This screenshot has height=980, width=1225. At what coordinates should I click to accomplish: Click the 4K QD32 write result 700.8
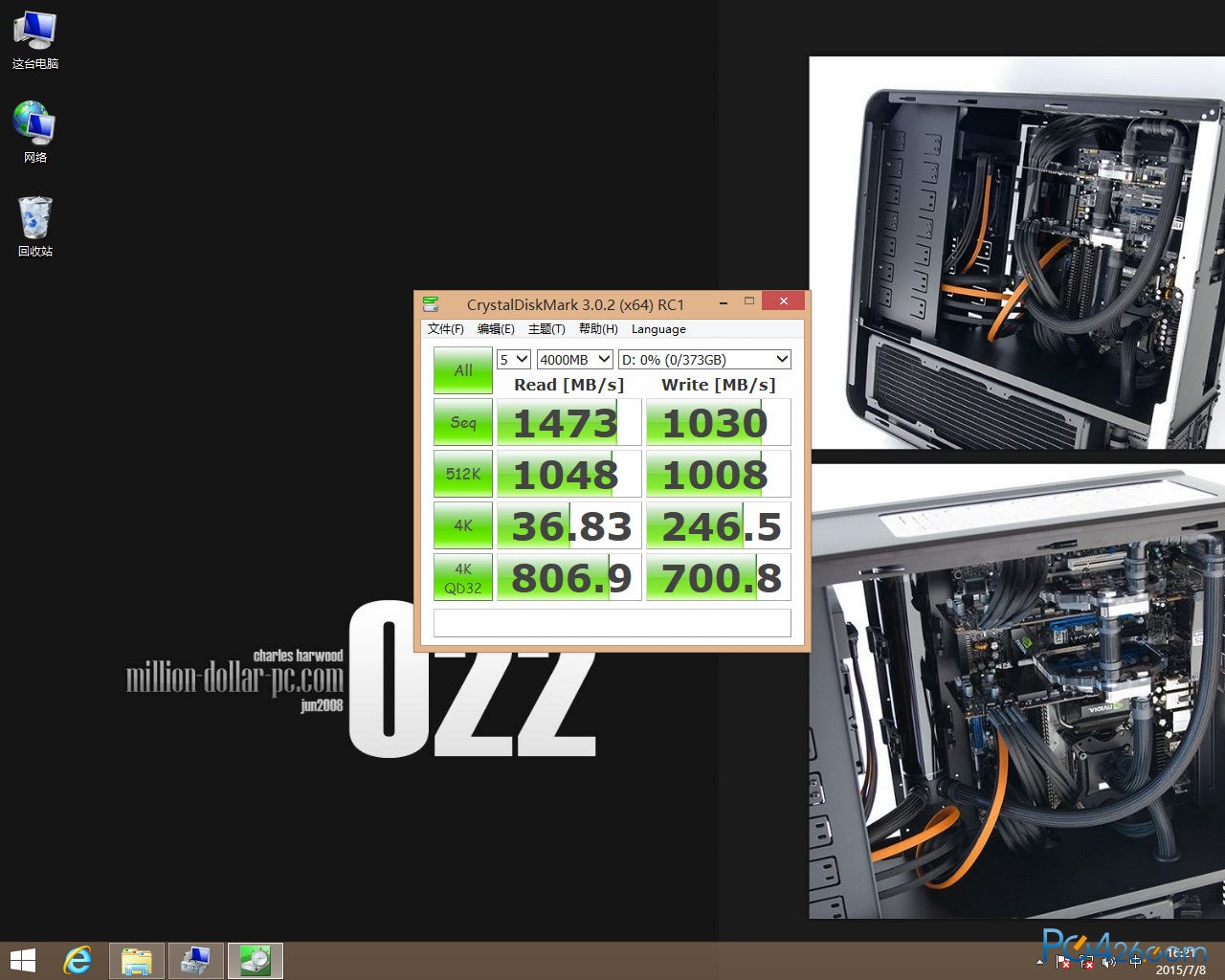(x=719, y=577)
